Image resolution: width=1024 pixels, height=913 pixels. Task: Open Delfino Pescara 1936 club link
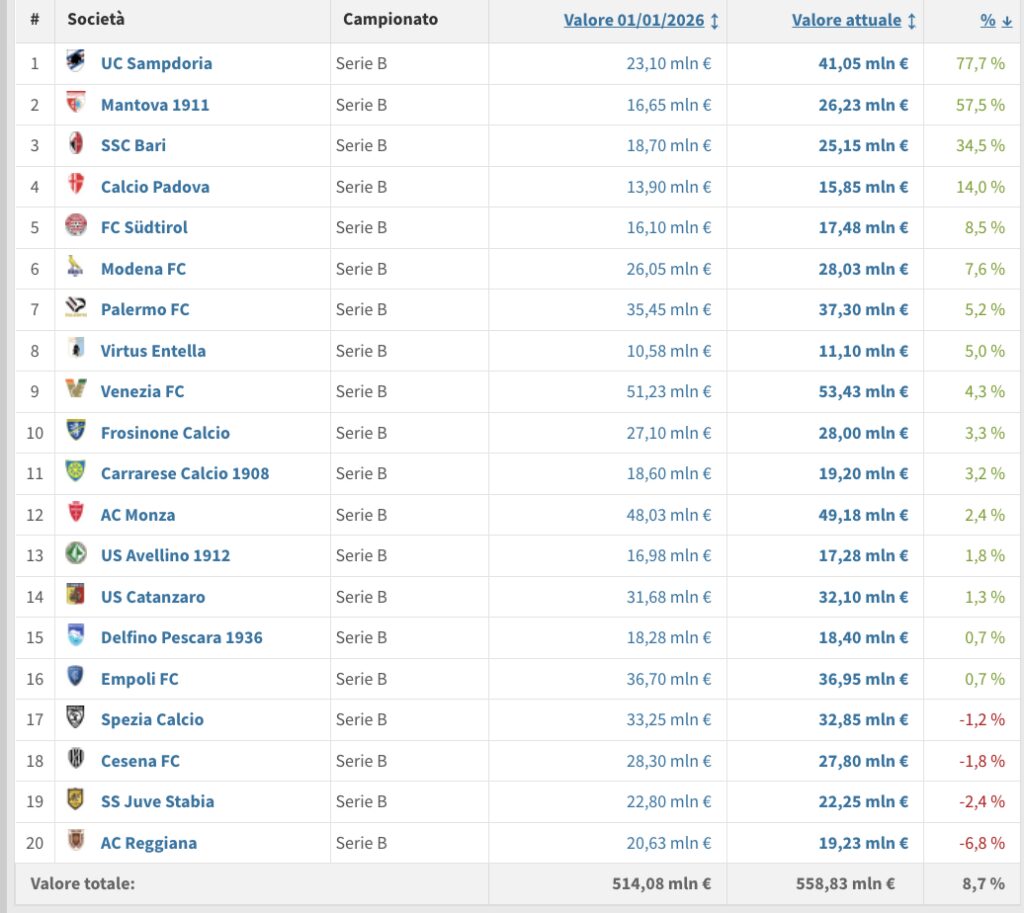tap(181, 637)
